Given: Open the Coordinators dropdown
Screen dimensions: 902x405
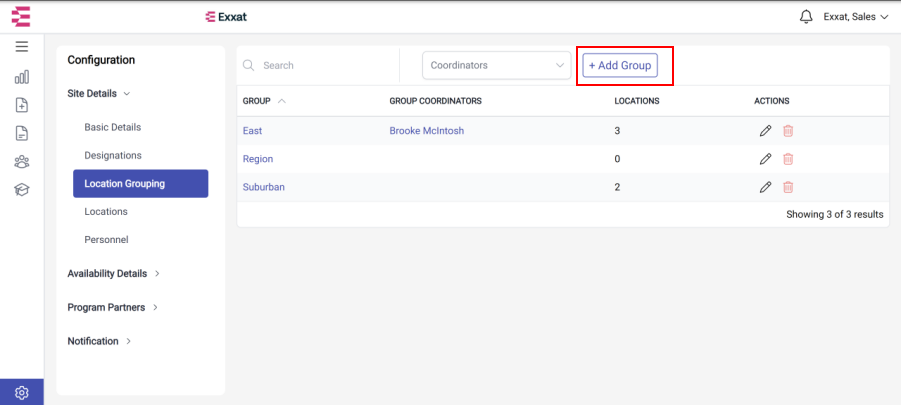Looking at the screenshot, I should click(496, 66).
